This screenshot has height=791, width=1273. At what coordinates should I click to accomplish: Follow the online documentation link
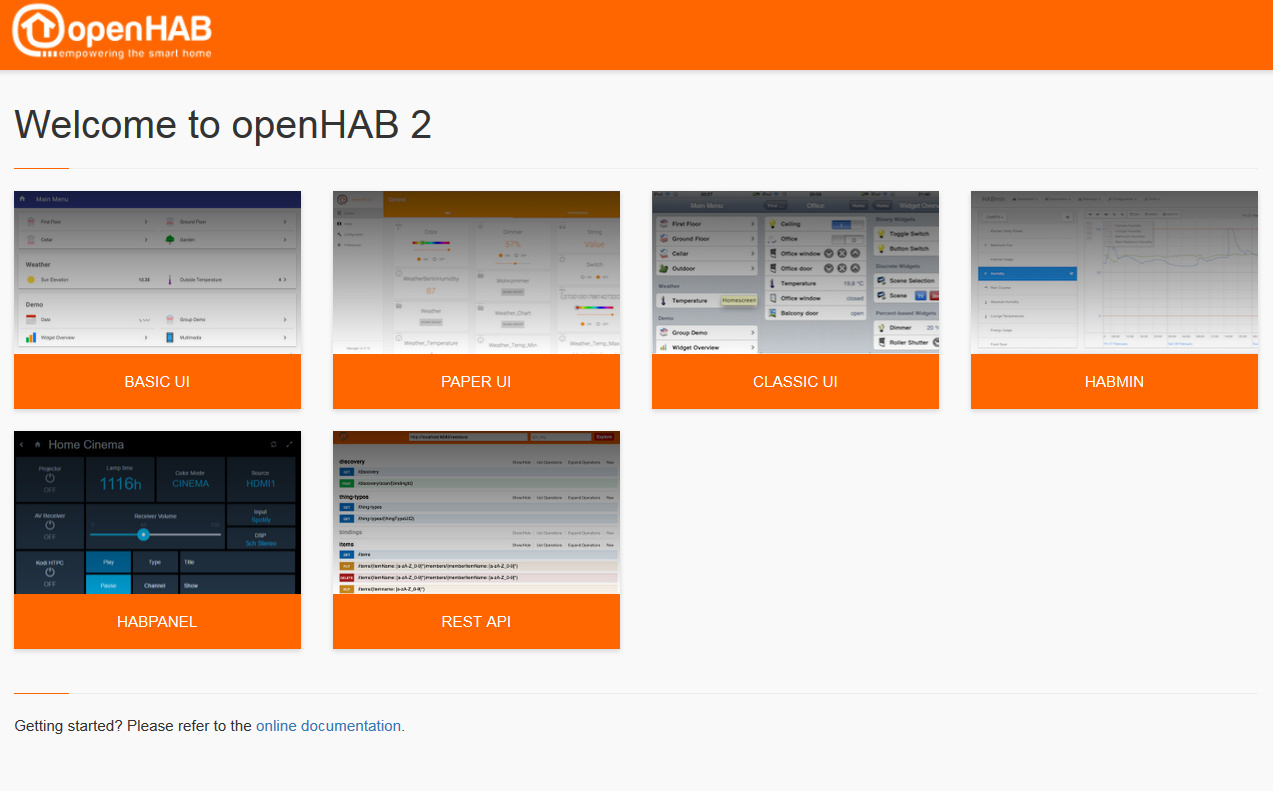point(328,726)
